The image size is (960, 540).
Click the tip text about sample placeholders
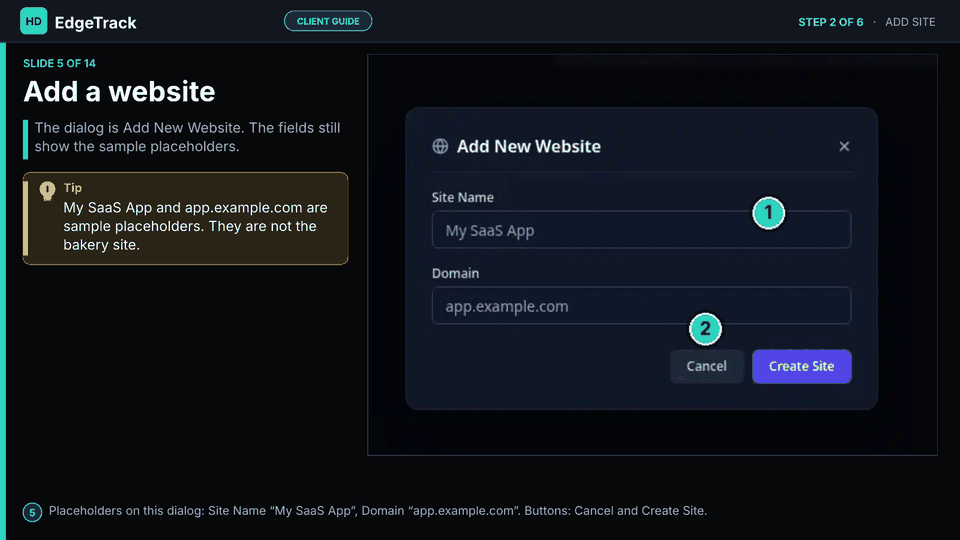(195, 226)
